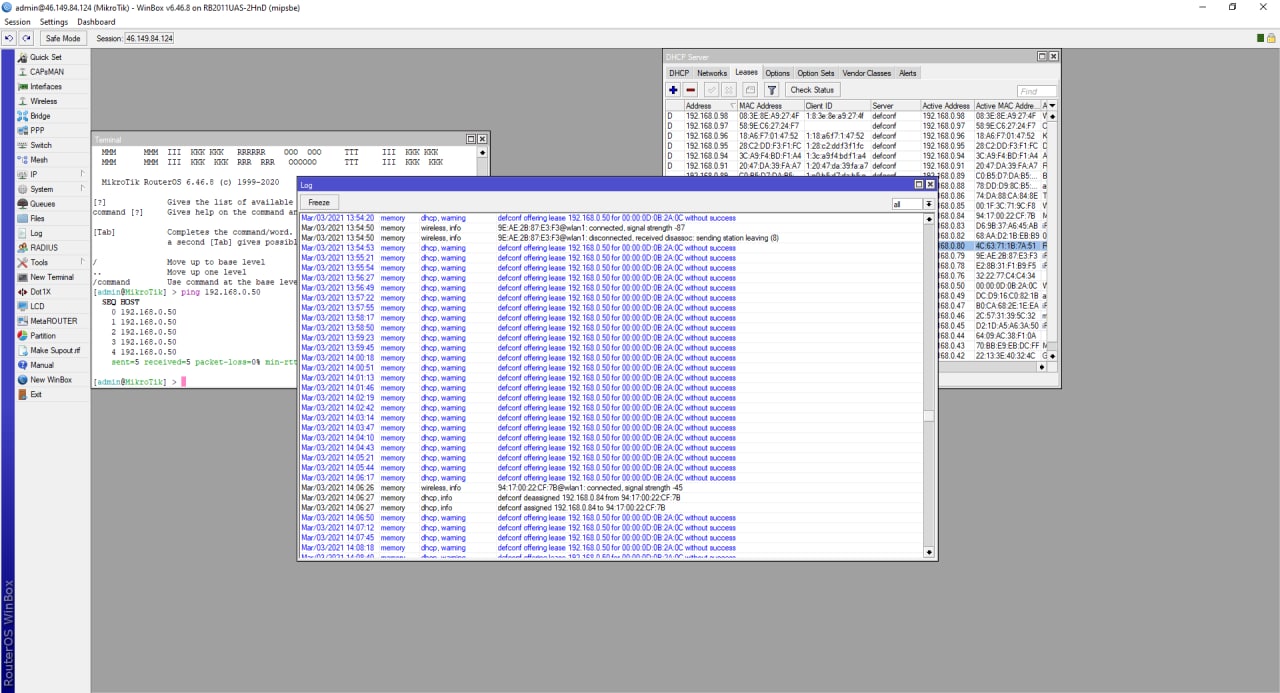Remove selected lease with minus icon
1280x693 pixels.
coord(691,90)
